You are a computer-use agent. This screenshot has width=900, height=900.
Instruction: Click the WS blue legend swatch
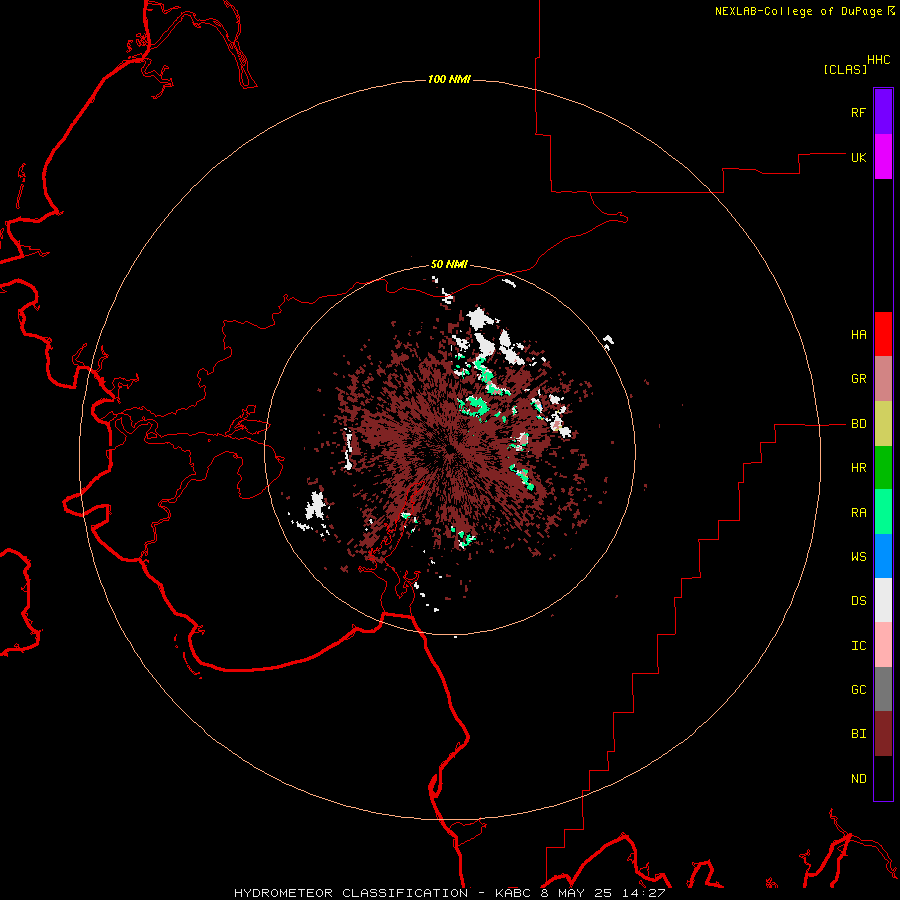[x=883, y=556]
